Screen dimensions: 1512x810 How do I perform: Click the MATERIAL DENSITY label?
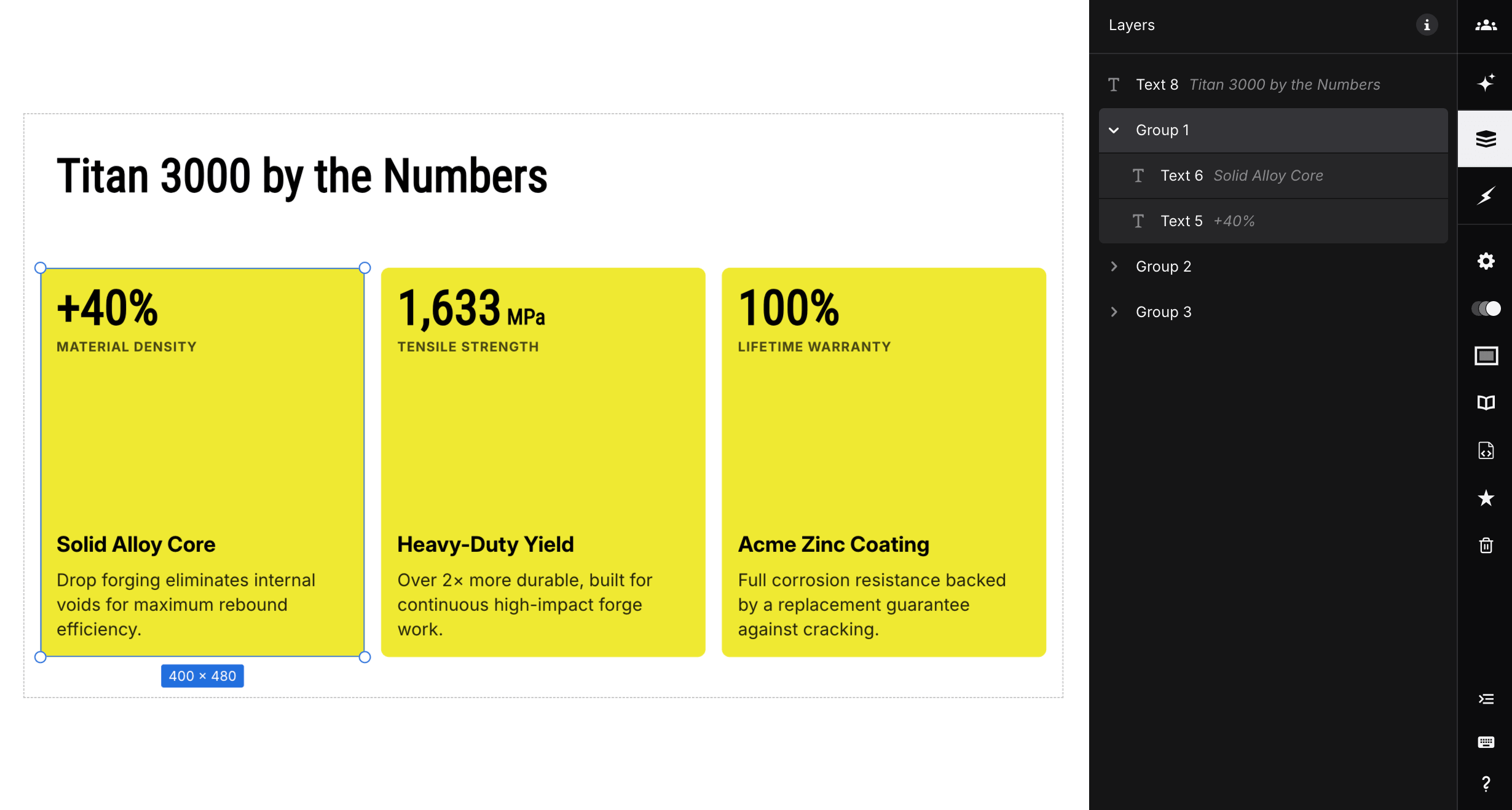coord(127,347)
